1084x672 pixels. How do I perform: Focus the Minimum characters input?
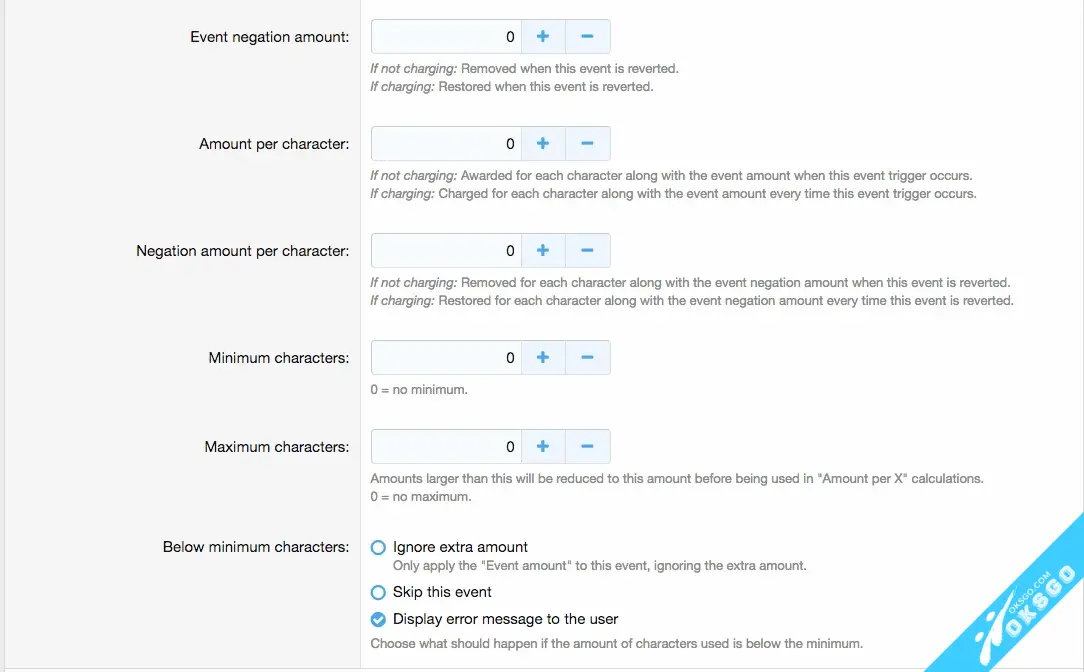(446, 358)
